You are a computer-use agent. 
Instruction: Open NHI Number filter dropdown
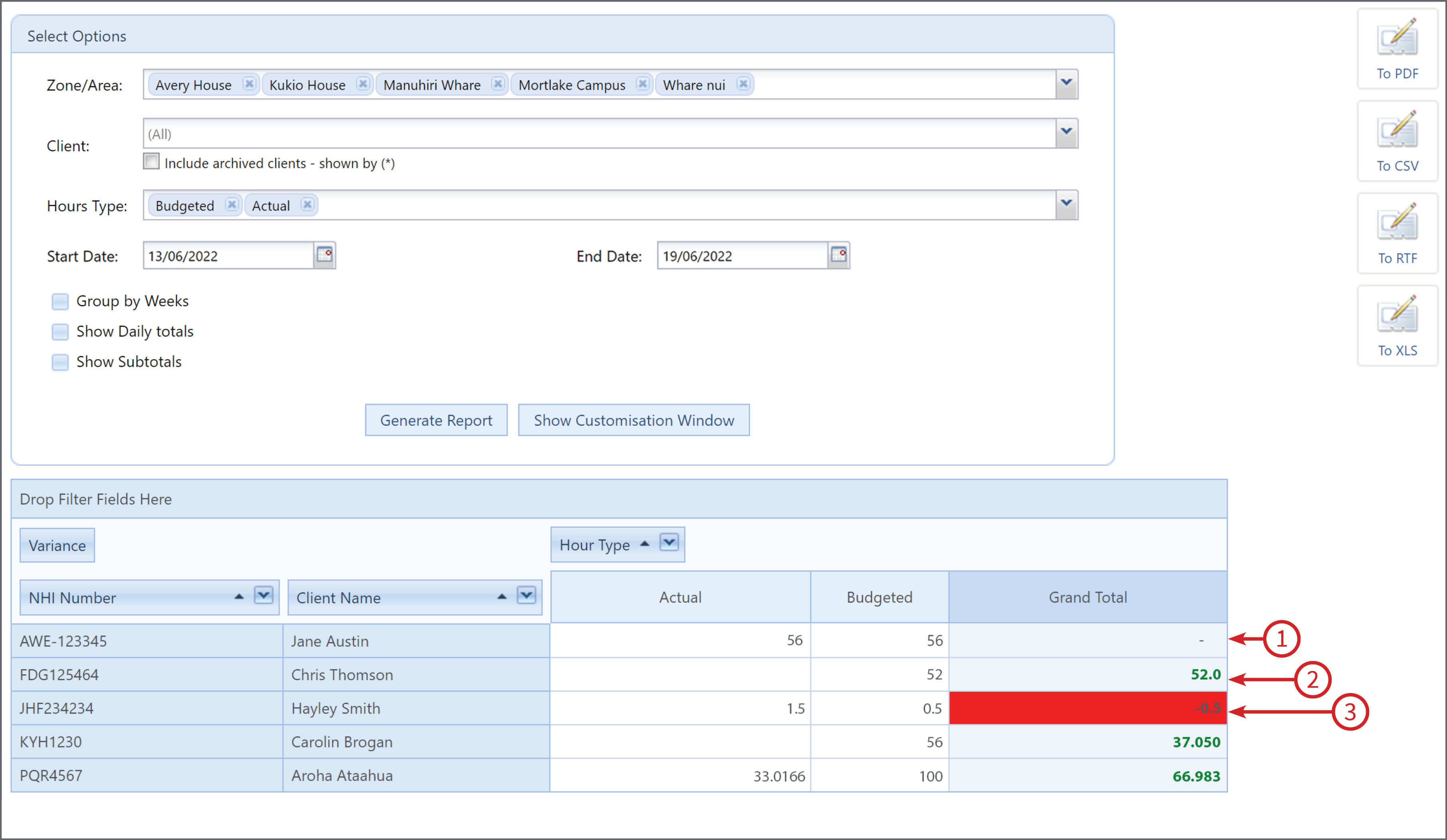pos(264,595)
